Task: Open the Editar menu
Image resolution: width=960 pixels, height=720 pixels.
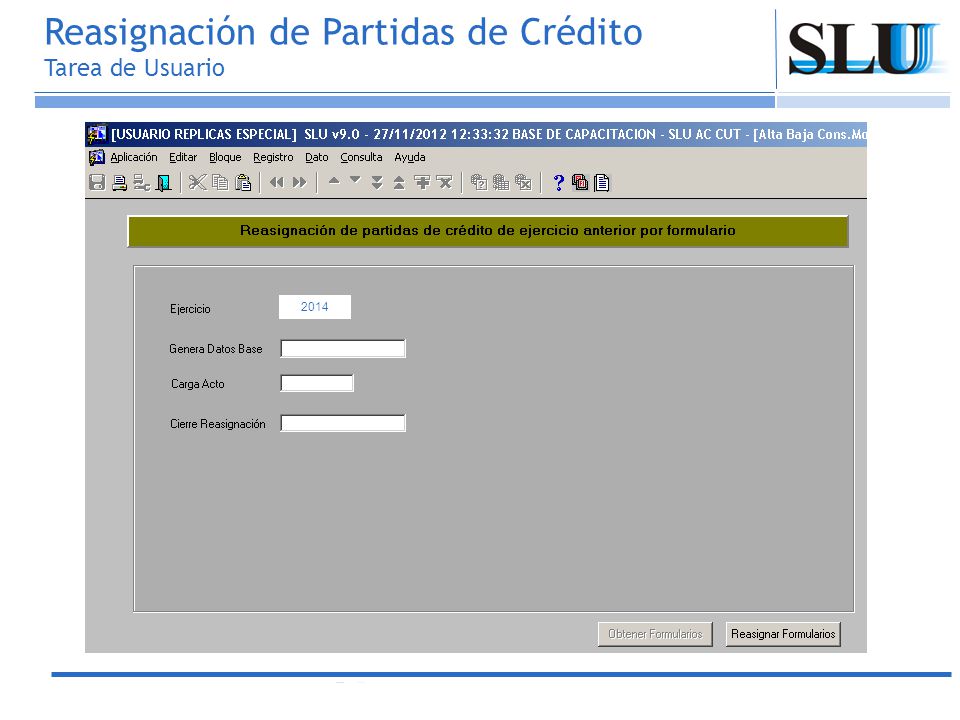Action: 183,157
